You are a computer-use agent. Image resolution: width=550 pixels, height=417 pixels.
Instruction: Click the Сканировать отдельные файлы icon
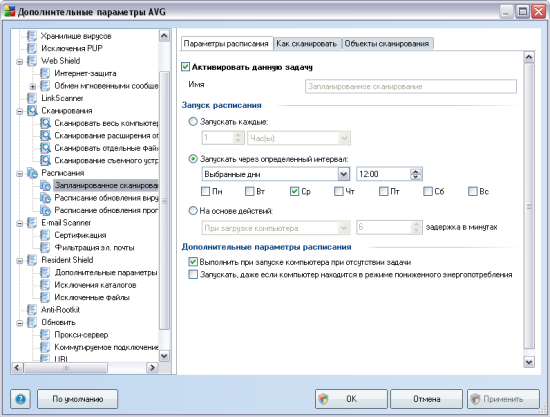pyautogui.click(x=45, y=148)
